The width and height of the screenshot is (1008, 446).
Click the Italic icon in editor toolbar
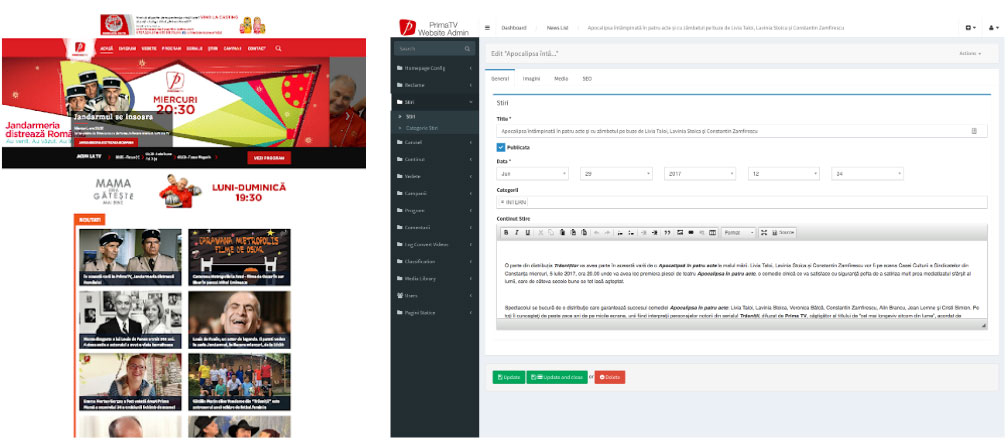tap(516, 232)
